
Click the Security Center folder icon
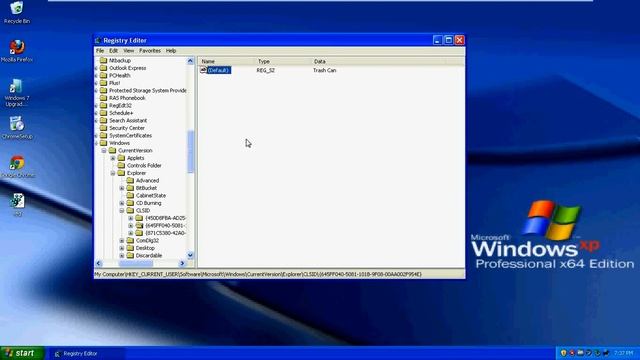pos(103,128)
